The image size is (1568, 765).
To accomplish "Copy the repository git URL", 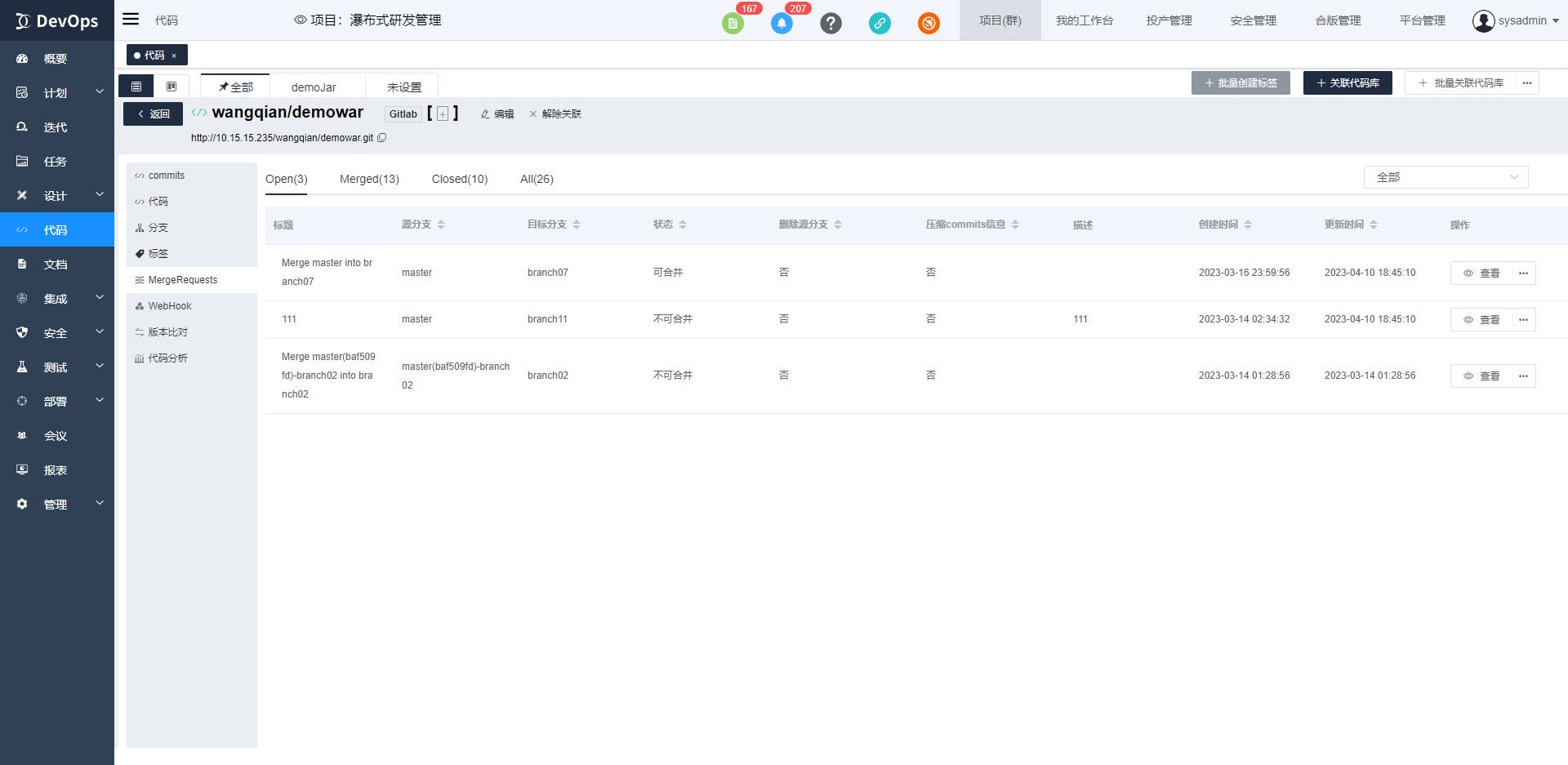I will (382, 138).
